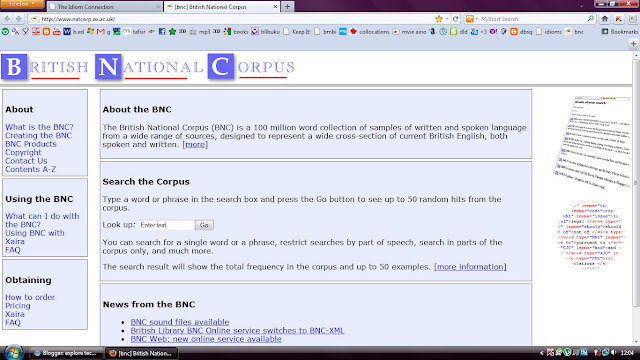Open the Gmail bookmark labeled g
640x360 pixels.
coord(104,31)
